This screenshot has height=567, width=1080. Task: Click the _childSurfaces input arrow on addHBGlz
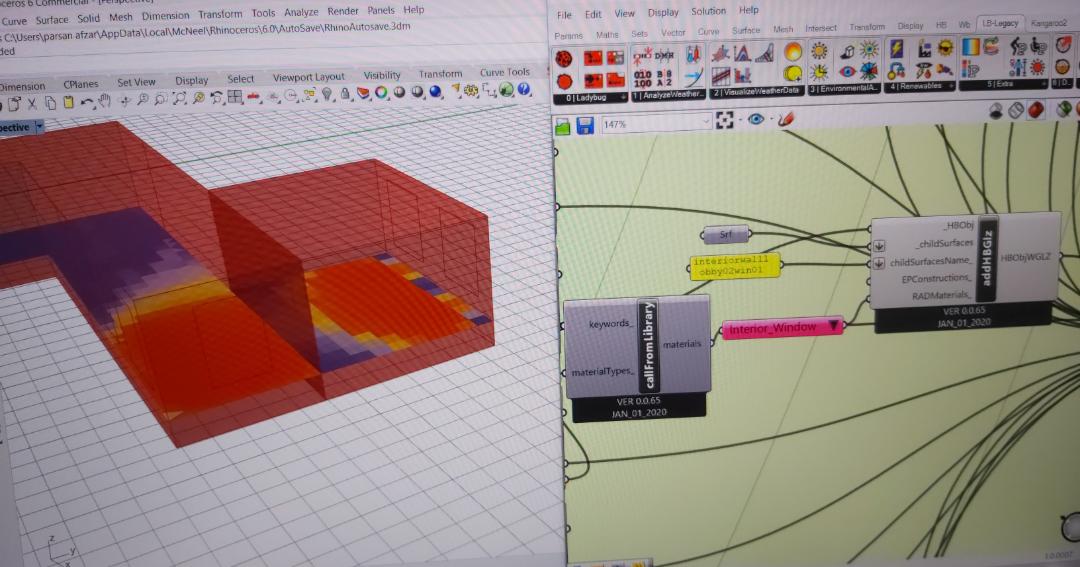[x=880, y=246]
